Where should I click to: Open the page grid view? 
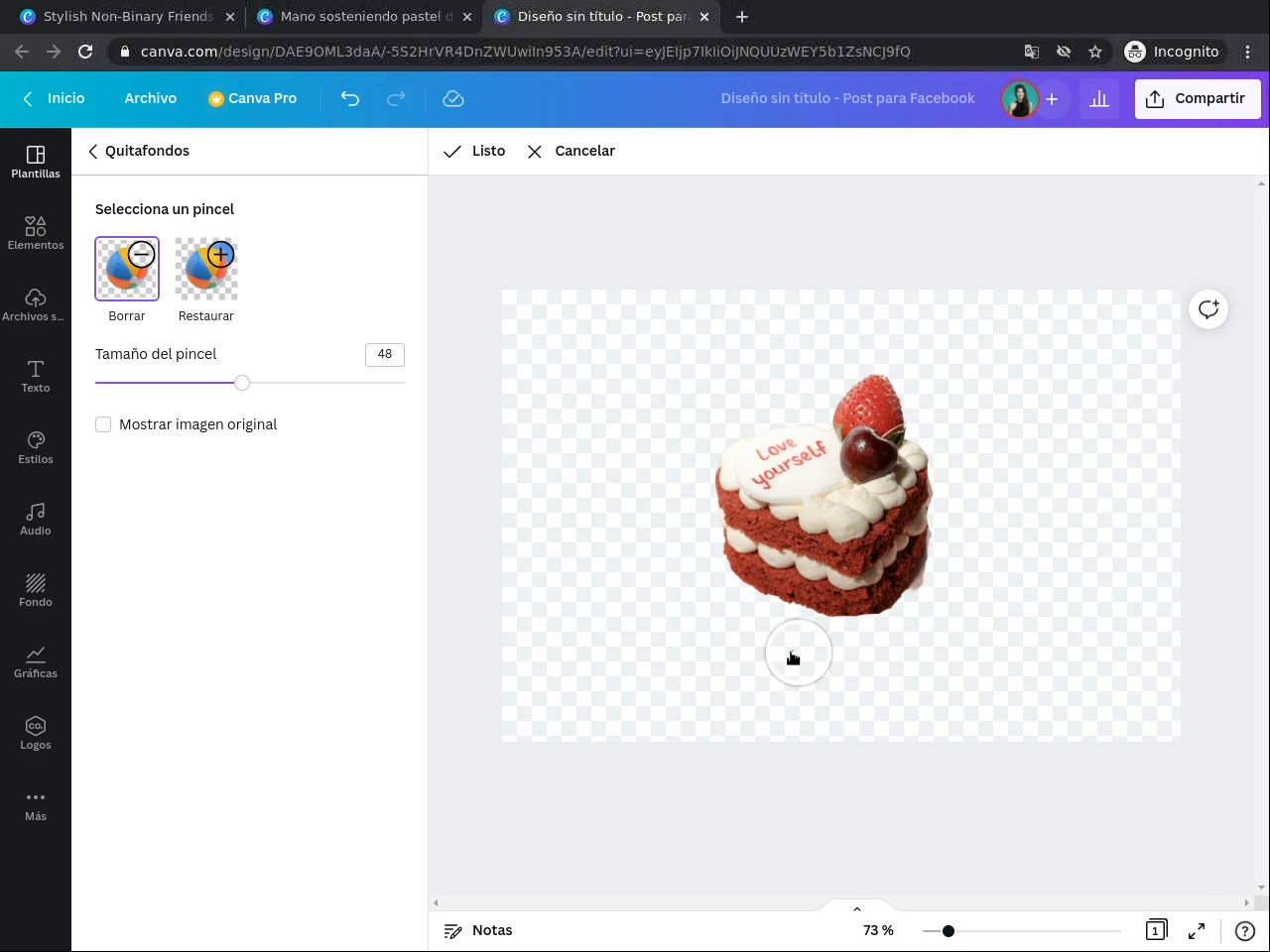coord(1156,930)
